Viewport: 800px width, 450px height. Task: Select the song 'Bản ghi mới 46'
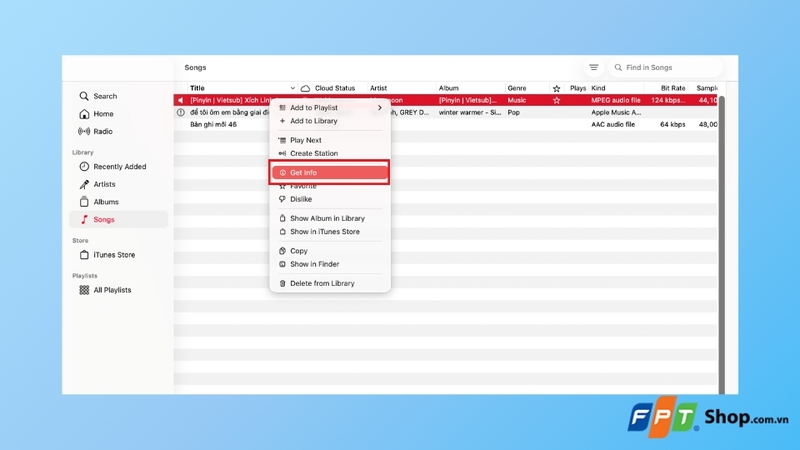coord(213,124)
